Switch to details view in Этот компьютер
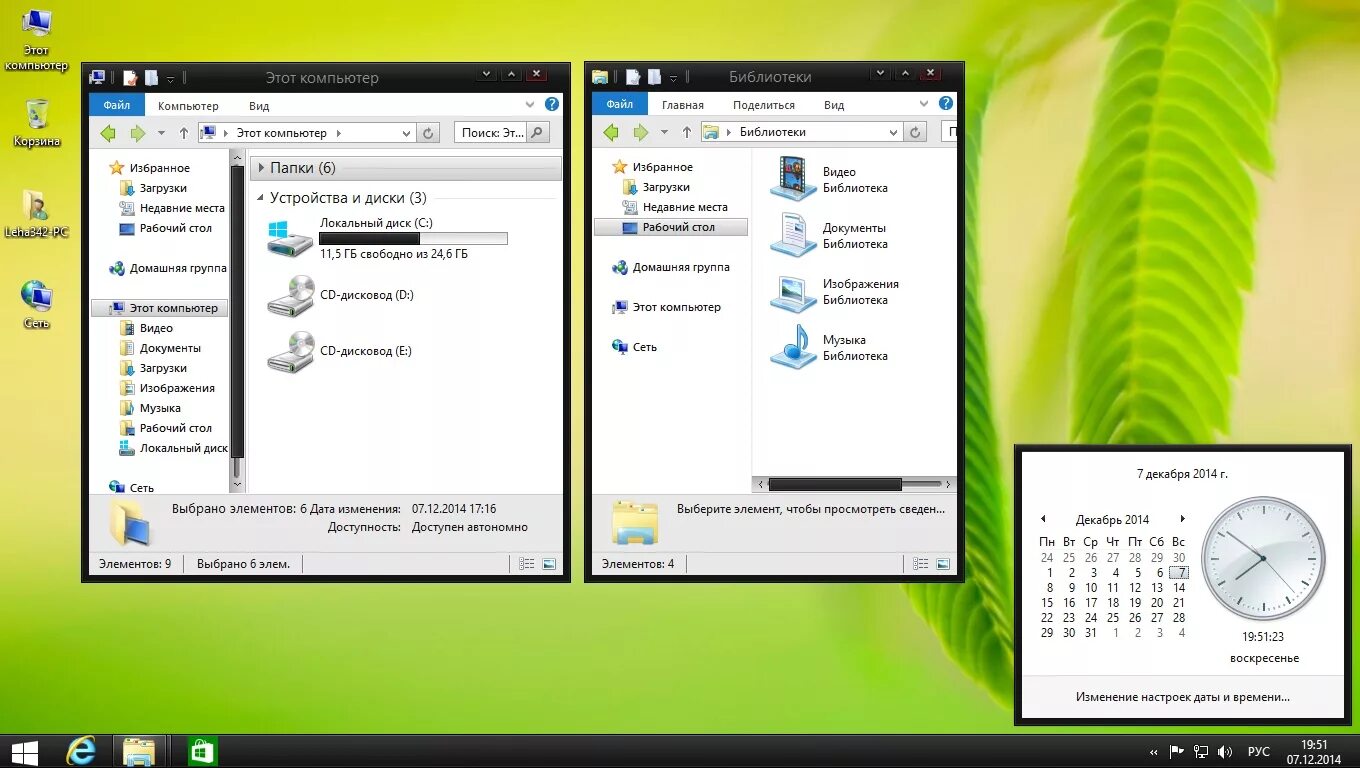The height and width of the screenshot is (768, 1360). (527, 564)
